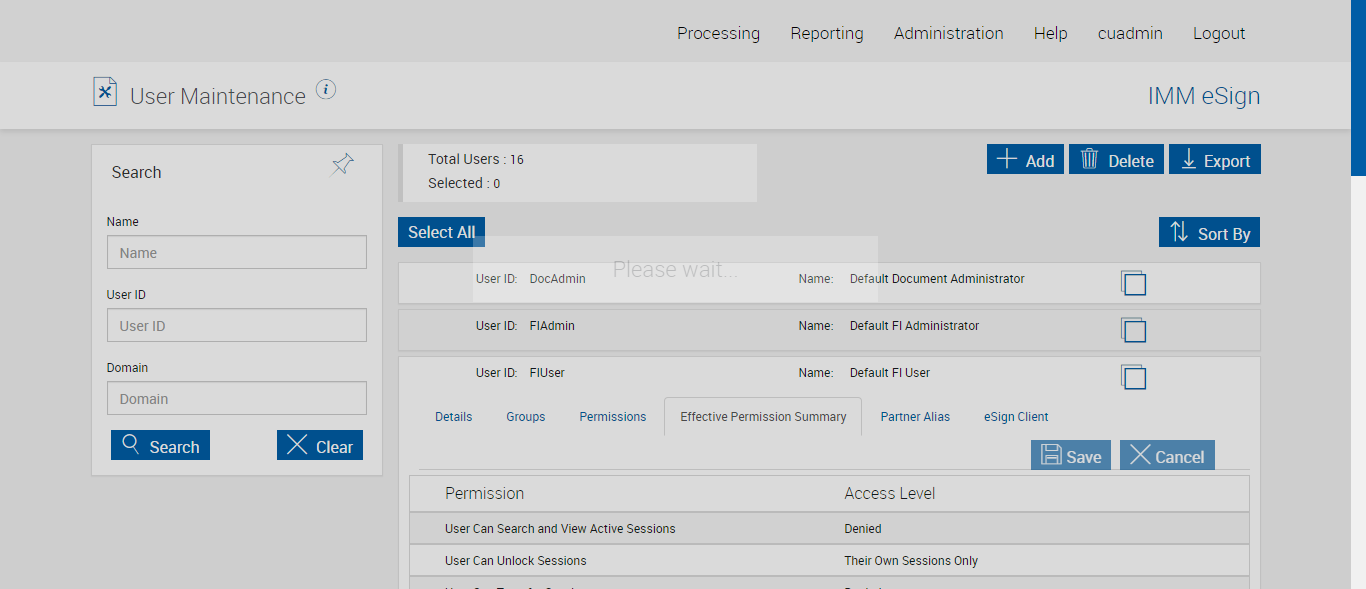Switch to the eSign Client tab

pos(1016,417)
